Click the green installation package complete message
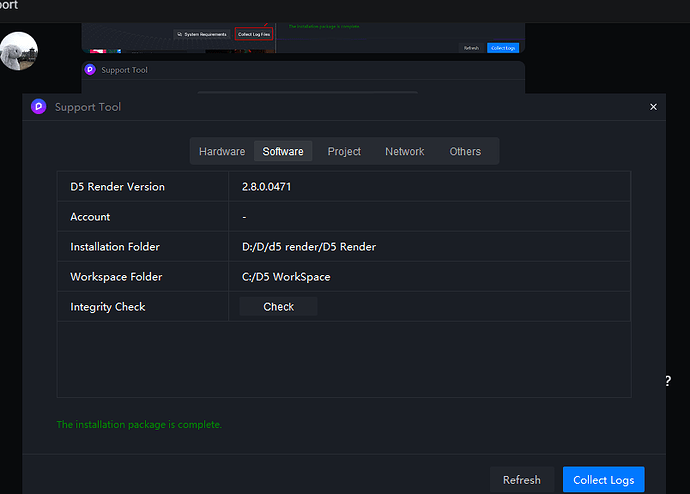This screenshot has width=690, height=494. pyautogui.click(x=139, y=424)
